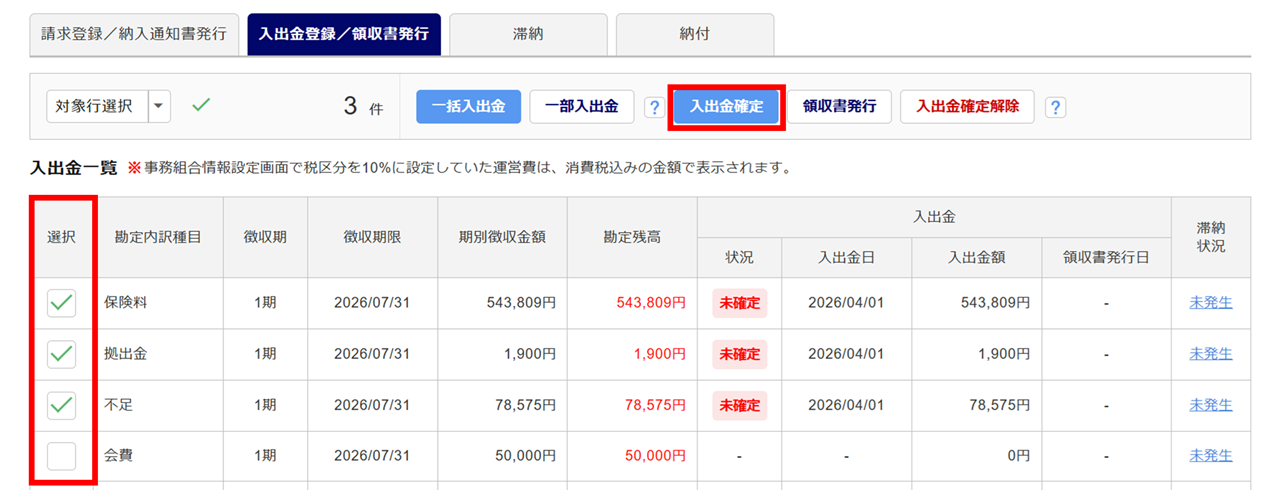Click help icon next to 入出金確定解除
Image resolution: width=1280 pixels, height=490 pixels.
point(1055,107)
